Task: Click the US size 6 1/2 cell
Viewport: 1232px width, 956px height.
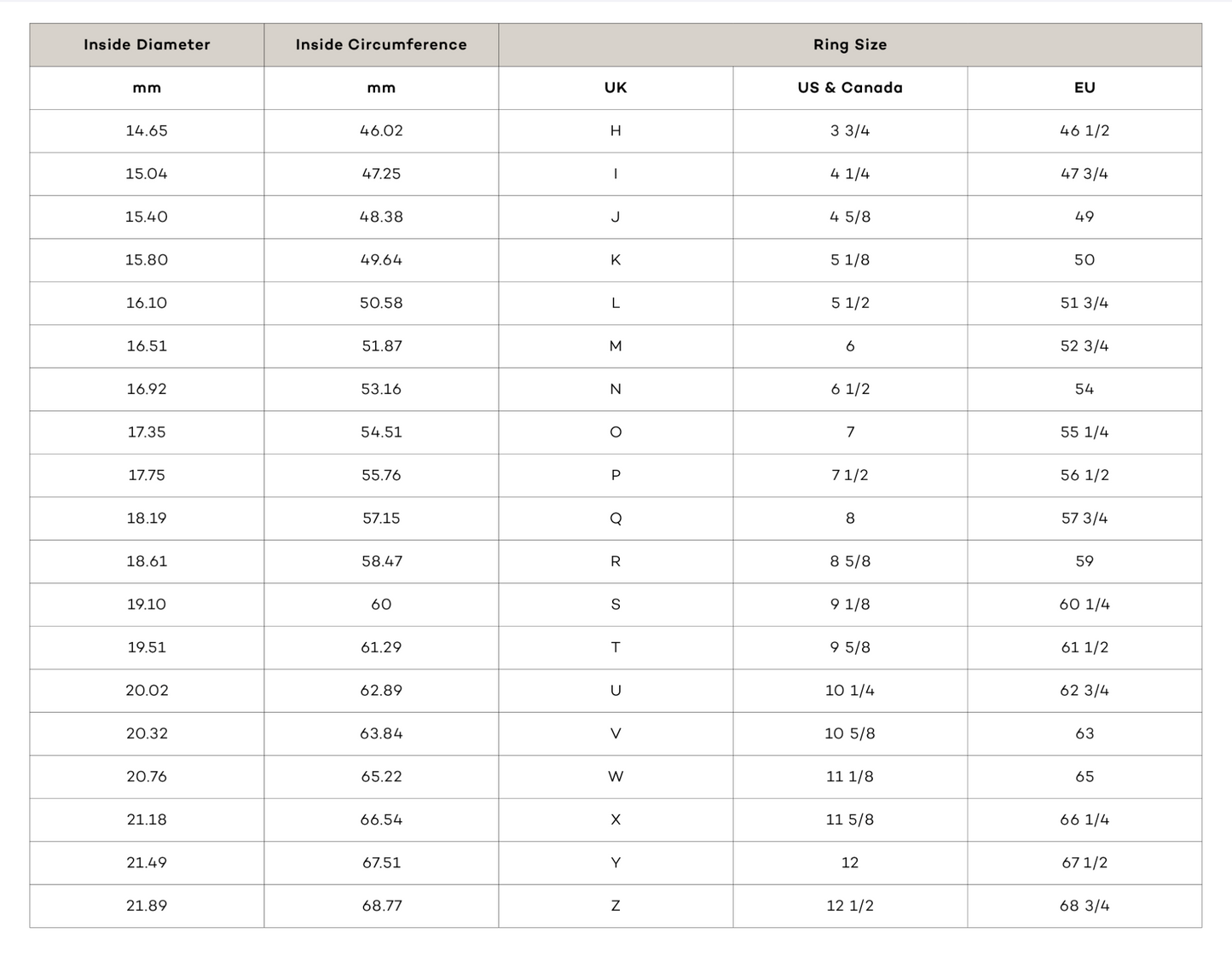Action: click(850, 390)
